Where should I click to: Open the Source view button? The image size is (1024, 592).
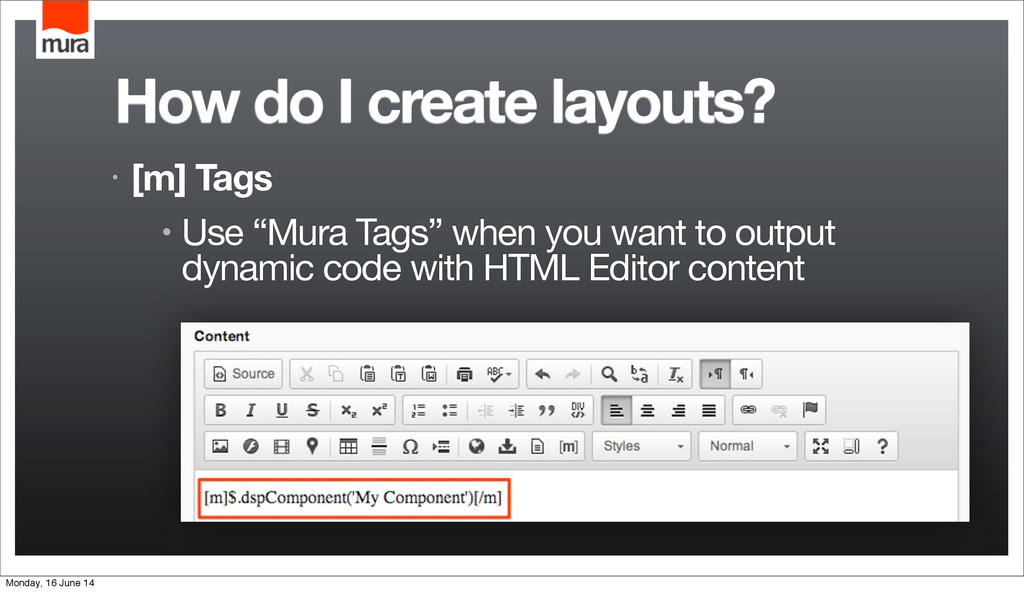(x=243, y=374)
